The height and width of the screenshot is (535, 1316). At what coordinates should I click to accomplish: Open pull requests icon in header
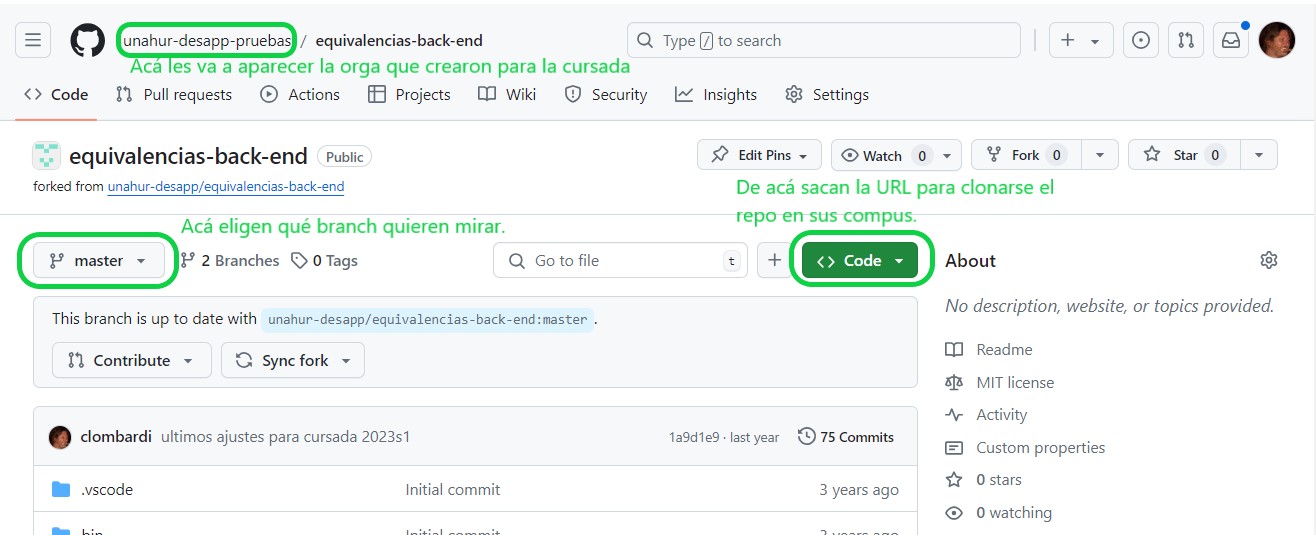pos(1186,41)
